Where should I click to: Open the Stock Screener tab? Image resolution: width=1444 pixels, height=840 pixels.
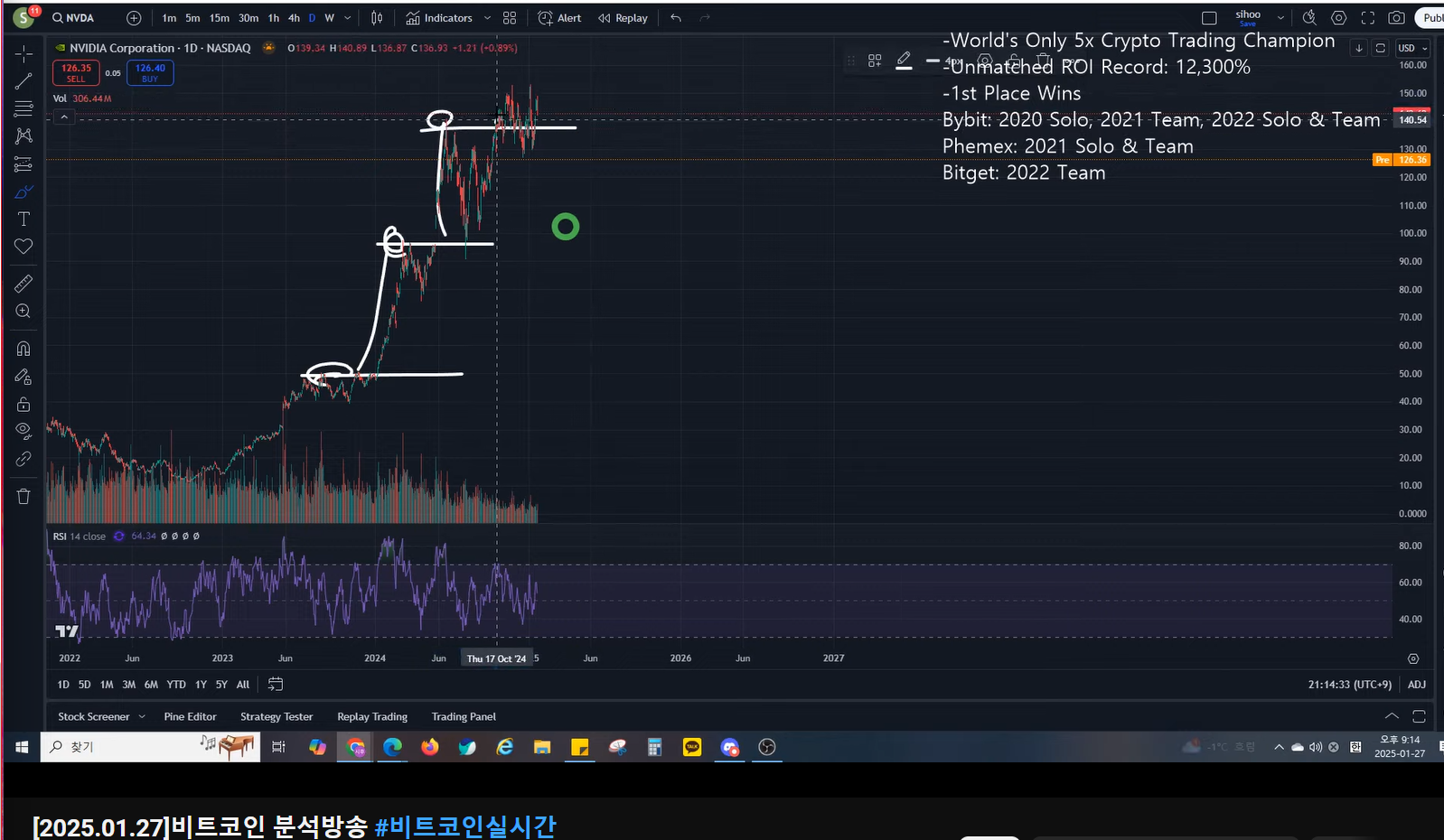point(94,717)
